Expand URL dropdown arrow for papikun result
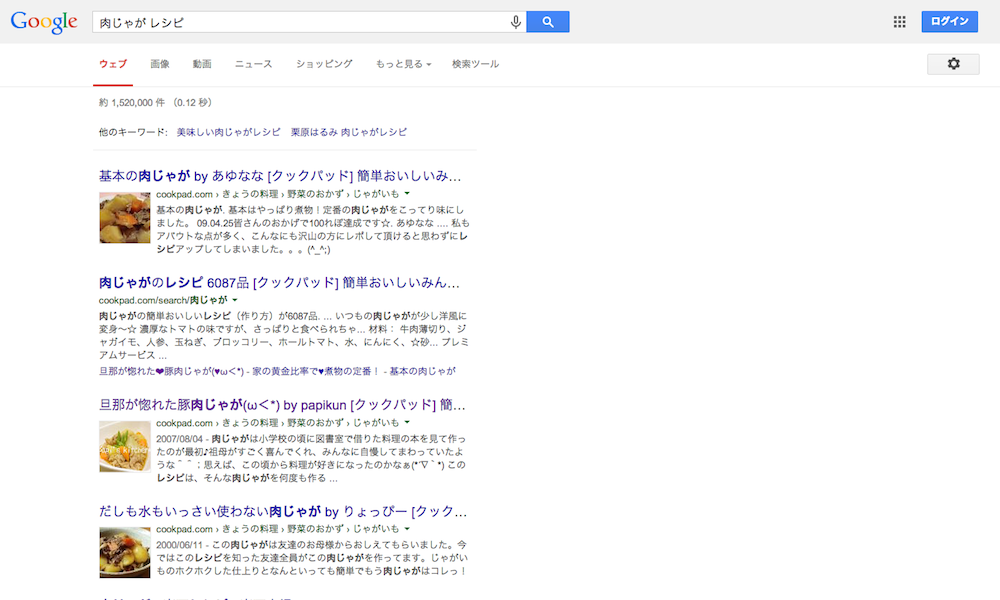 pyautogui.click(x=408, y=423)
